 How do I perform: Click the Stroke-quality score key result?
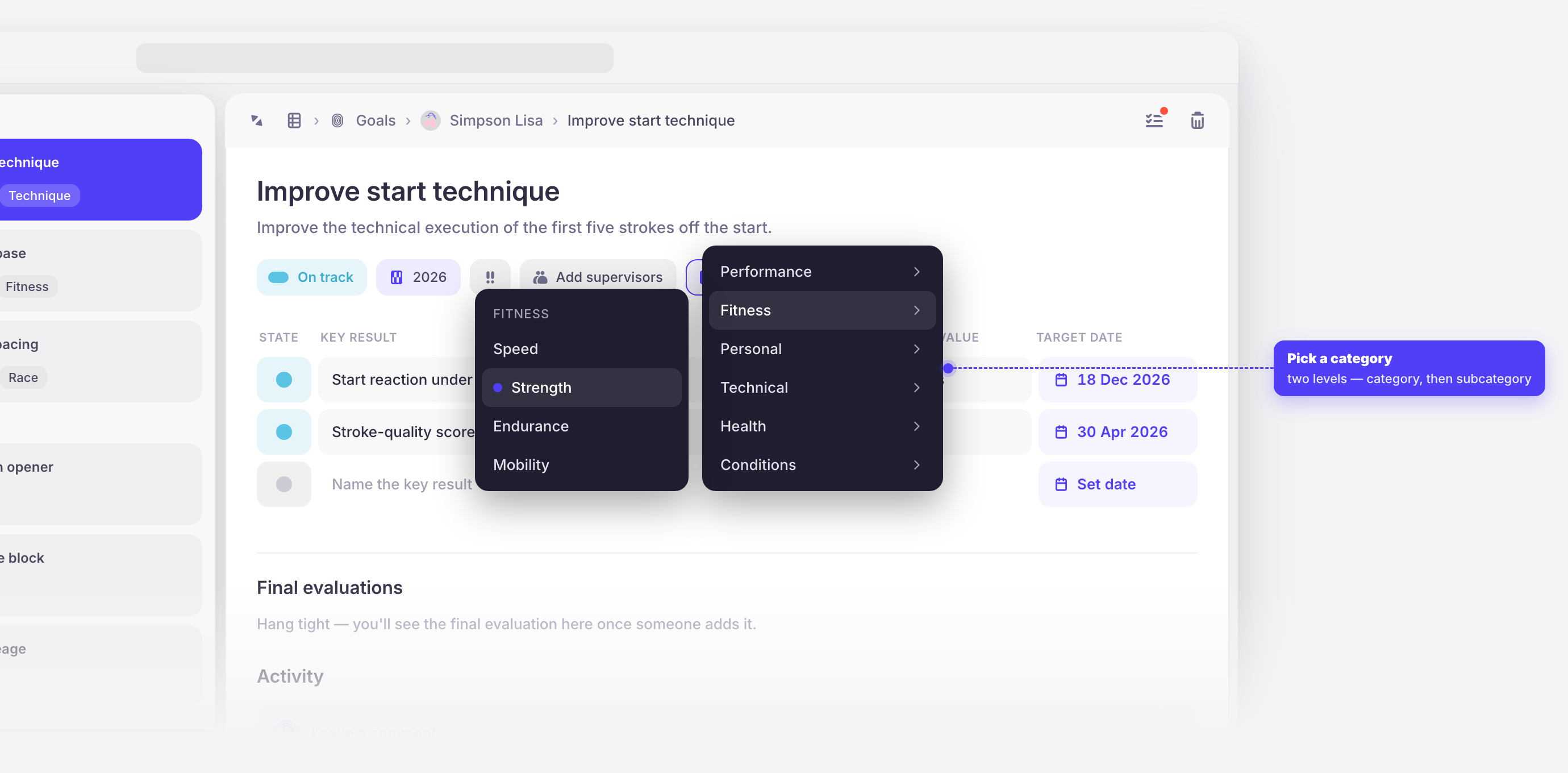point(403,432)
